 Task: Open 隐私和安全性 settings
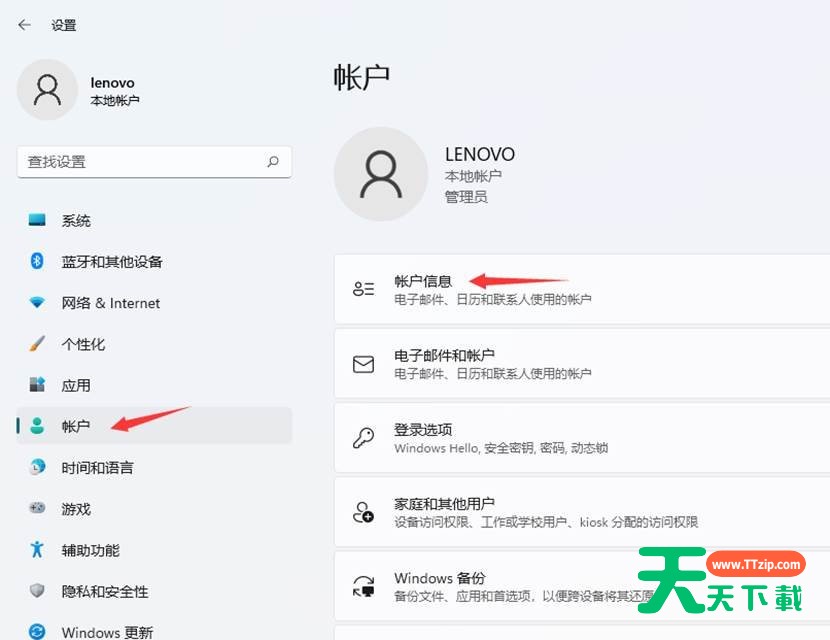[x=154, y=591]
